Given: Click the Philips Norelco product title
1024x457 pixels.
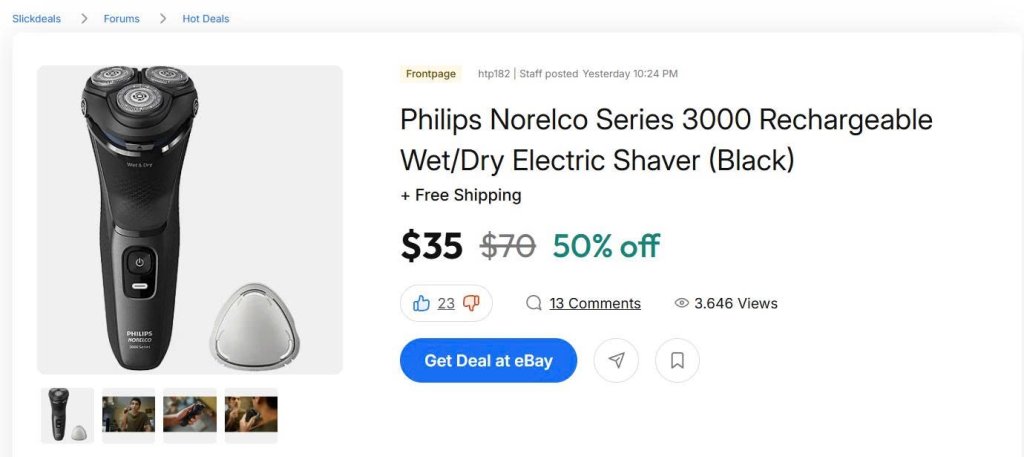Looking at the screenshot, I should pos(666,139).
